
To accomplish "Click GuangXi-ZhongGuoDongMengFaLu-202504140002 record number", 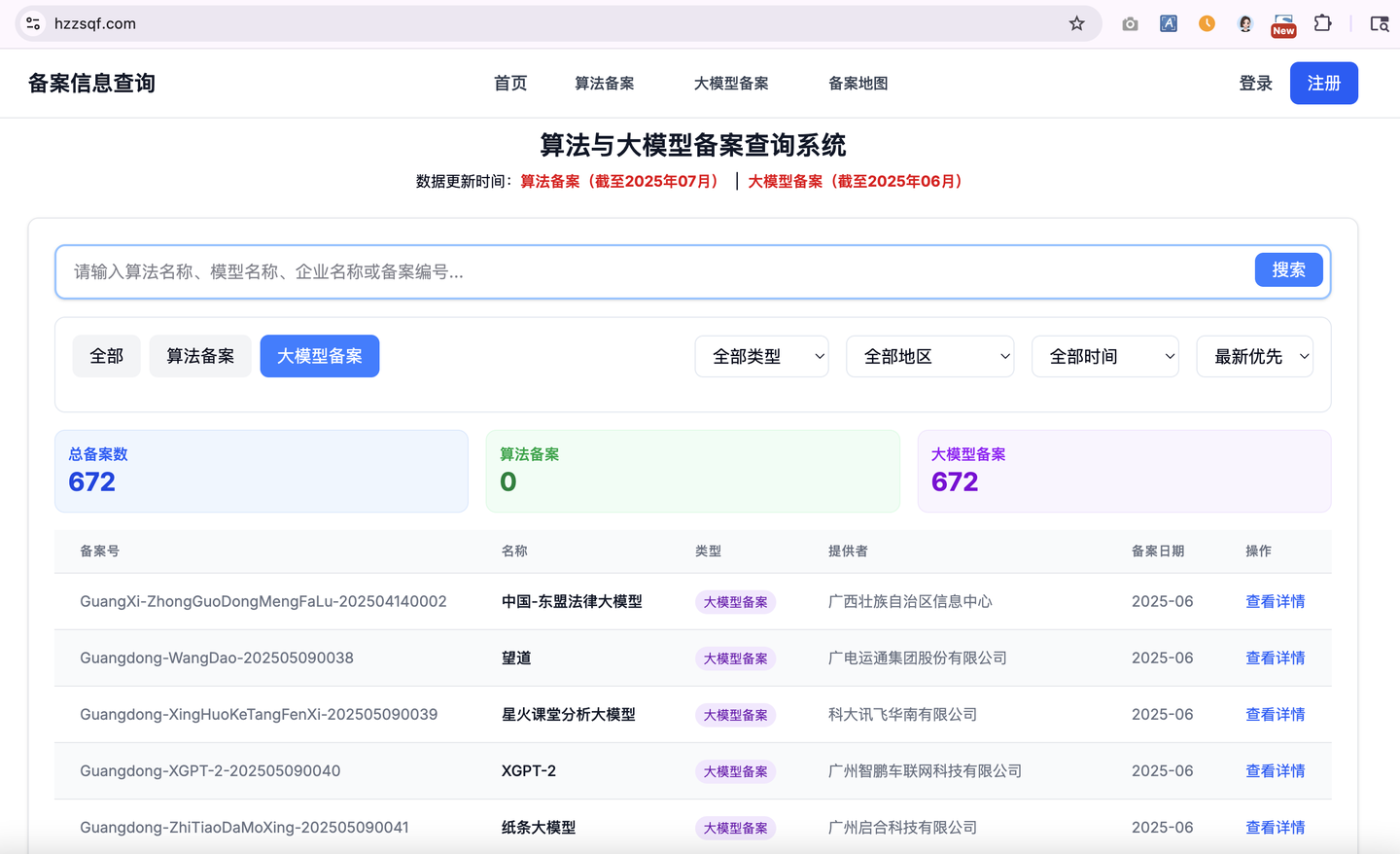I will 263,601.
